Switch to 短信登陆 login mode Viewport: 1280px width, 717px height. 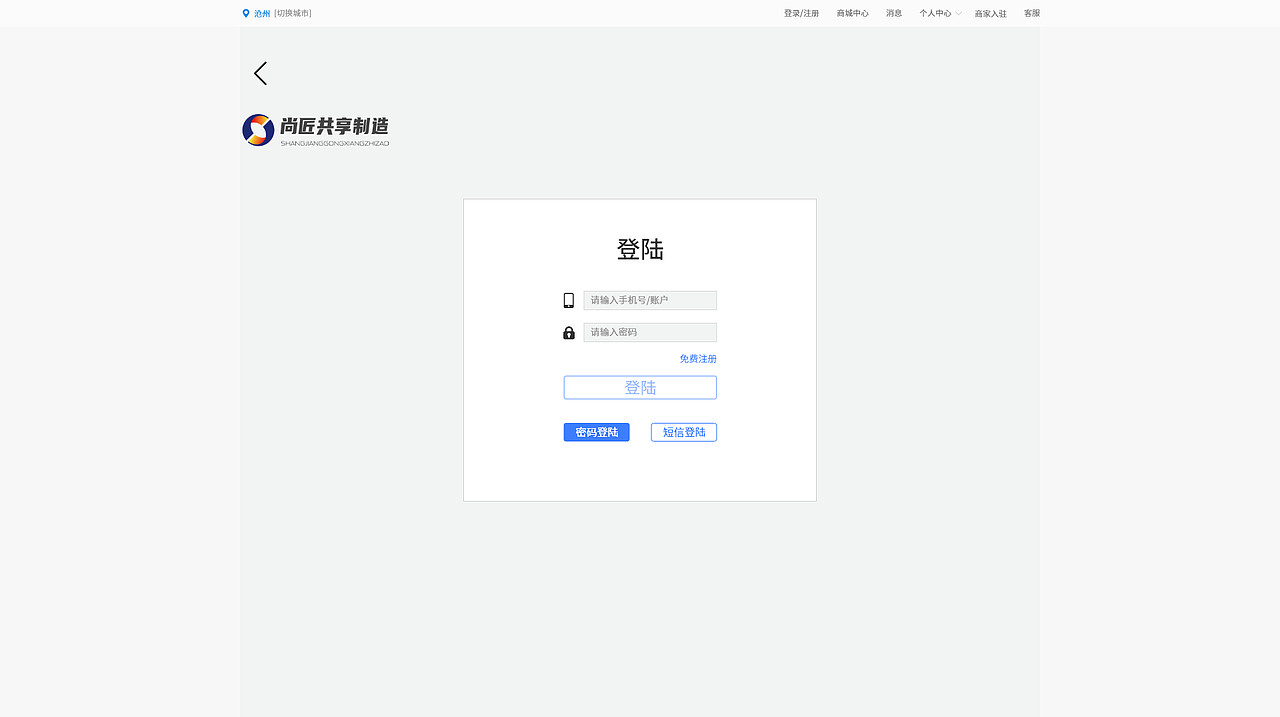pos(684,432)
